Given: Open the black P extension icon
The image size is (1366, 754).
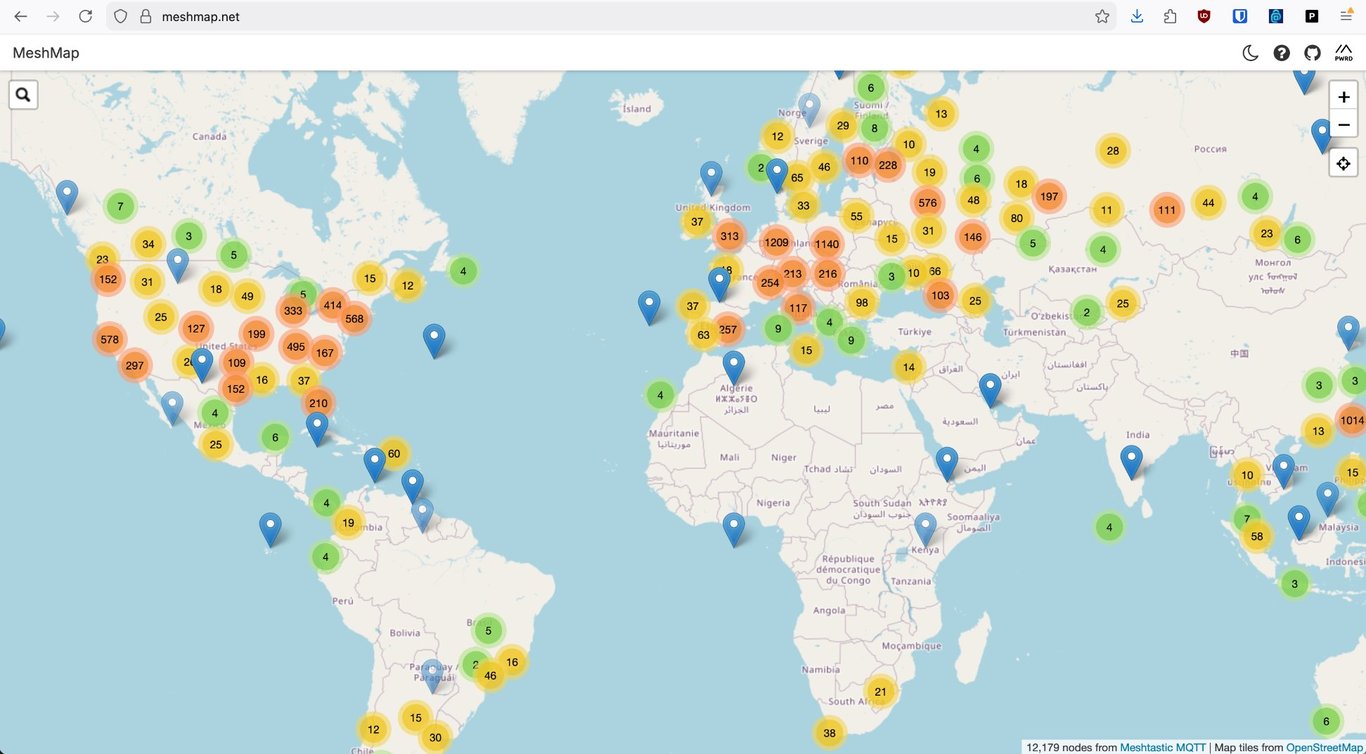Looking at the screenshot, I should pyautogui.click(x=1312, y=16).
